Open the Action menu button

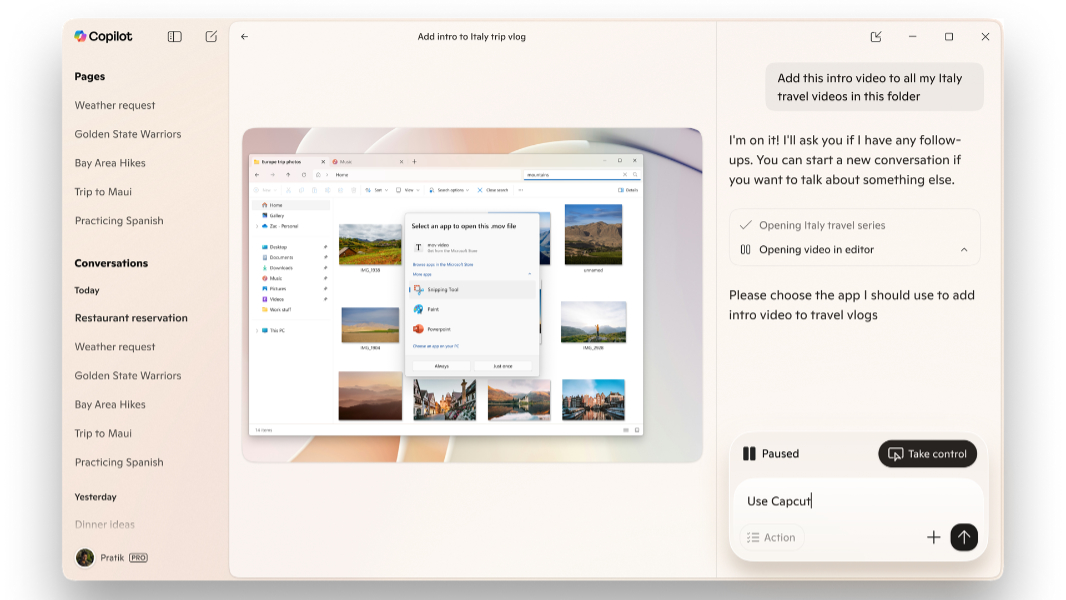(x=772, y=537)
